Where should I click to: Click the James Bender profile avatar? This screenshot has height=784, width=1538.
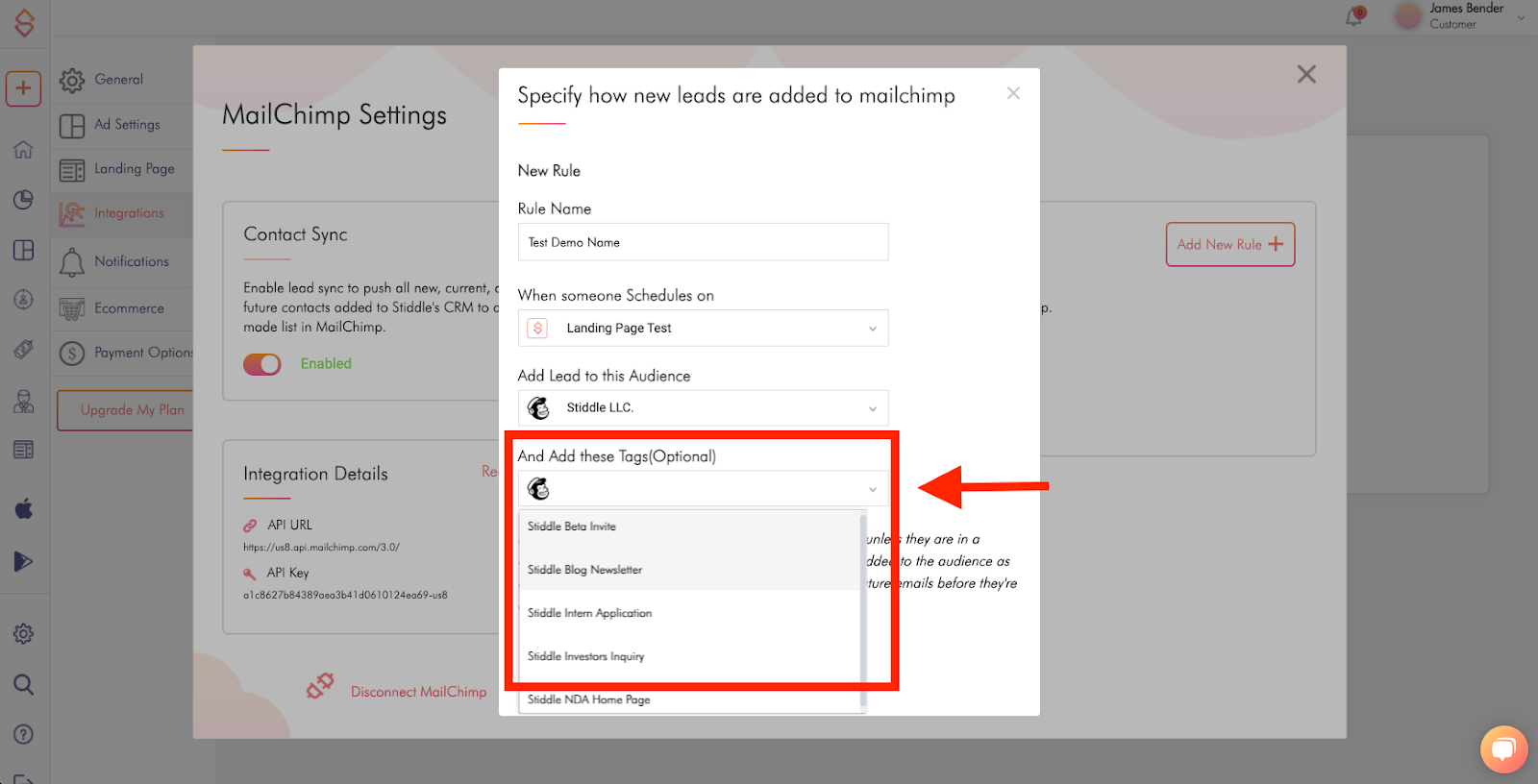coord(1408,16)
